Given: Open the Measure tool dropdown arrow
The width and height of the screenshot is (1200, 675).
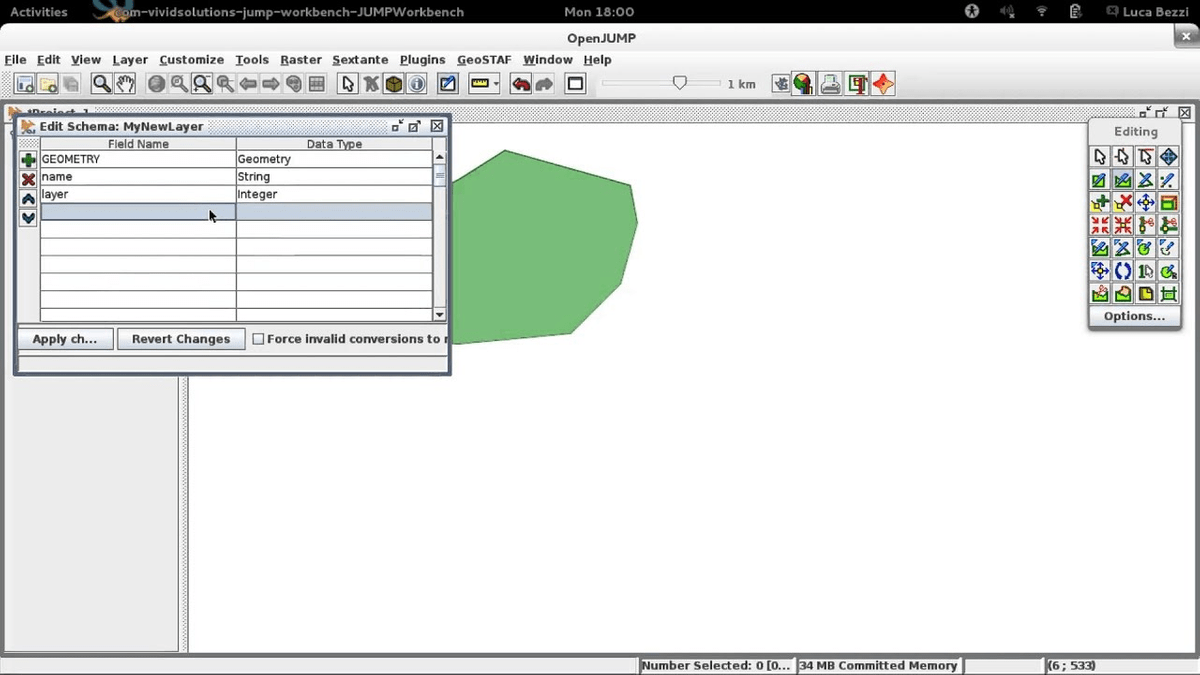Looking at the screenshot, I should [496, 85].
